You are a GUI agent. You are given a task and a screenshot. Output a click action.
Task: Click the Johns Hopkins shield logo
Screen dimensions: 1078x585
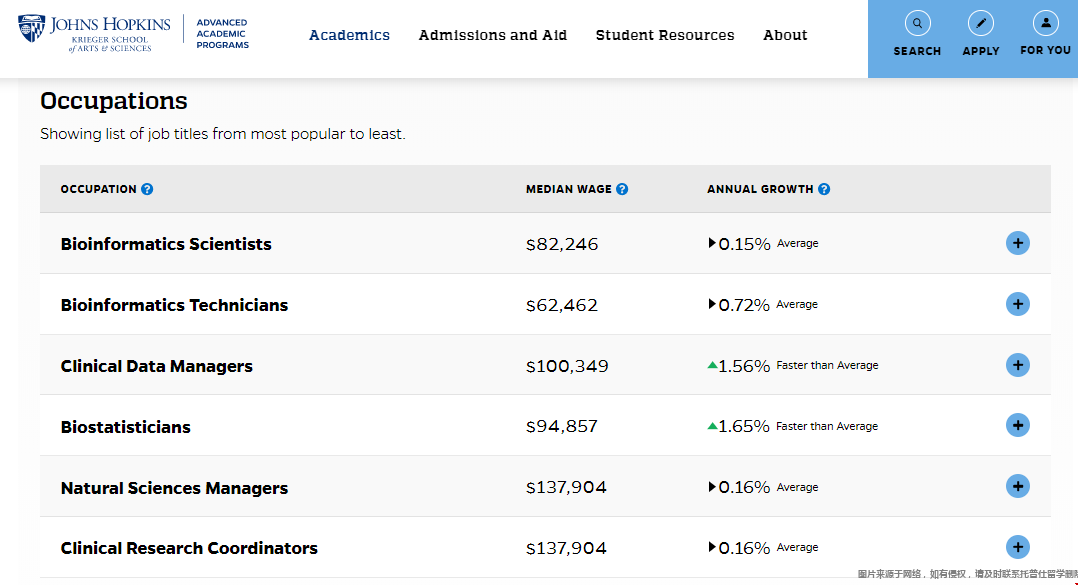tap(31, 29)
